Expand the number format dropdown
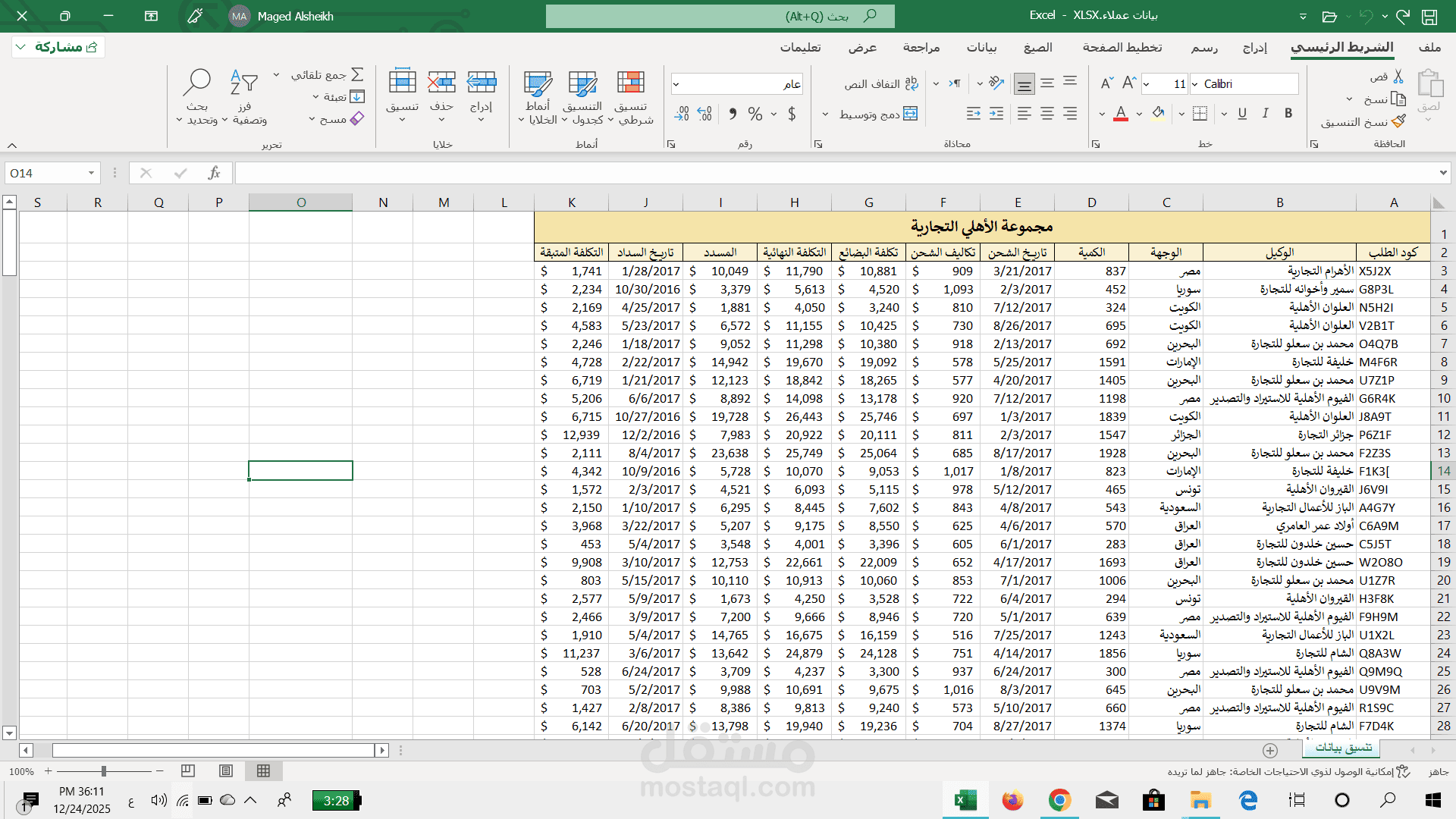The image size is (1456, 819). pyautogui.click(x=676, y=84)
